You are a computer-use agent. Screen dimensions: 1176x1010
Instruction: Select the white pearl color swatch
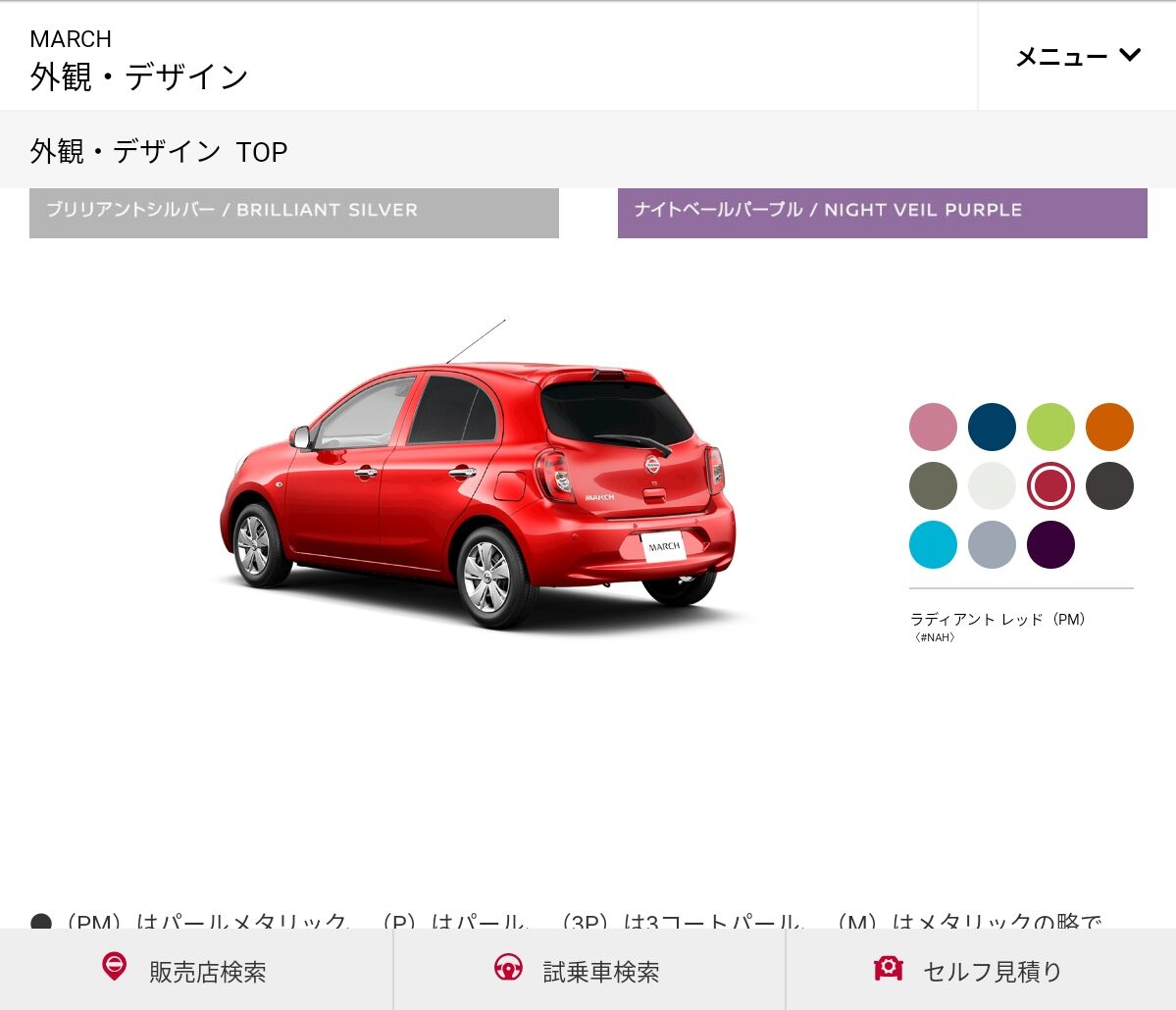992,486
